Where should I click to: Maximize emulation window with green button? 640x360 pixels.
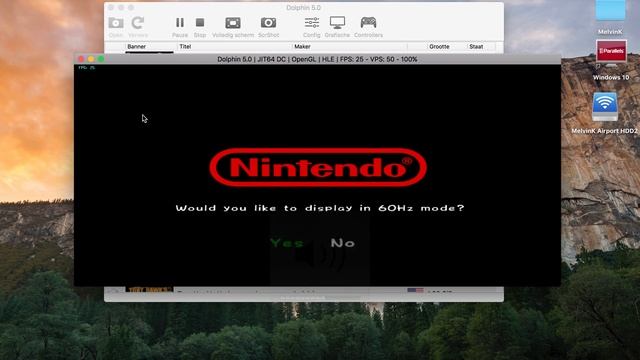101,59
